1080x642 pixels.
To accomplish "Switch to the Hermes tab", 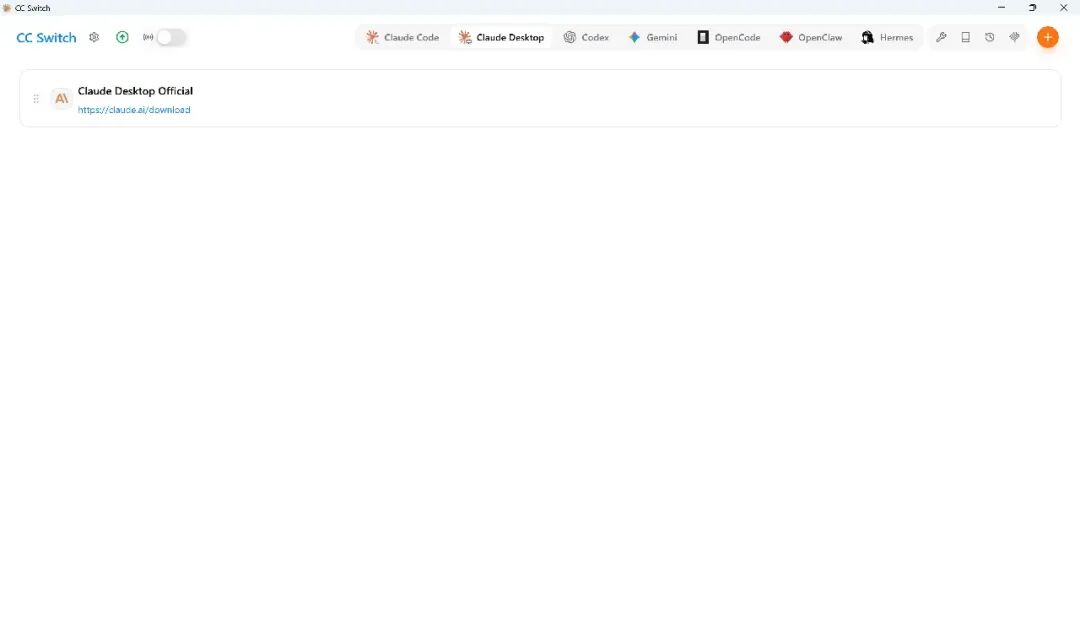I will click(887, 37).
